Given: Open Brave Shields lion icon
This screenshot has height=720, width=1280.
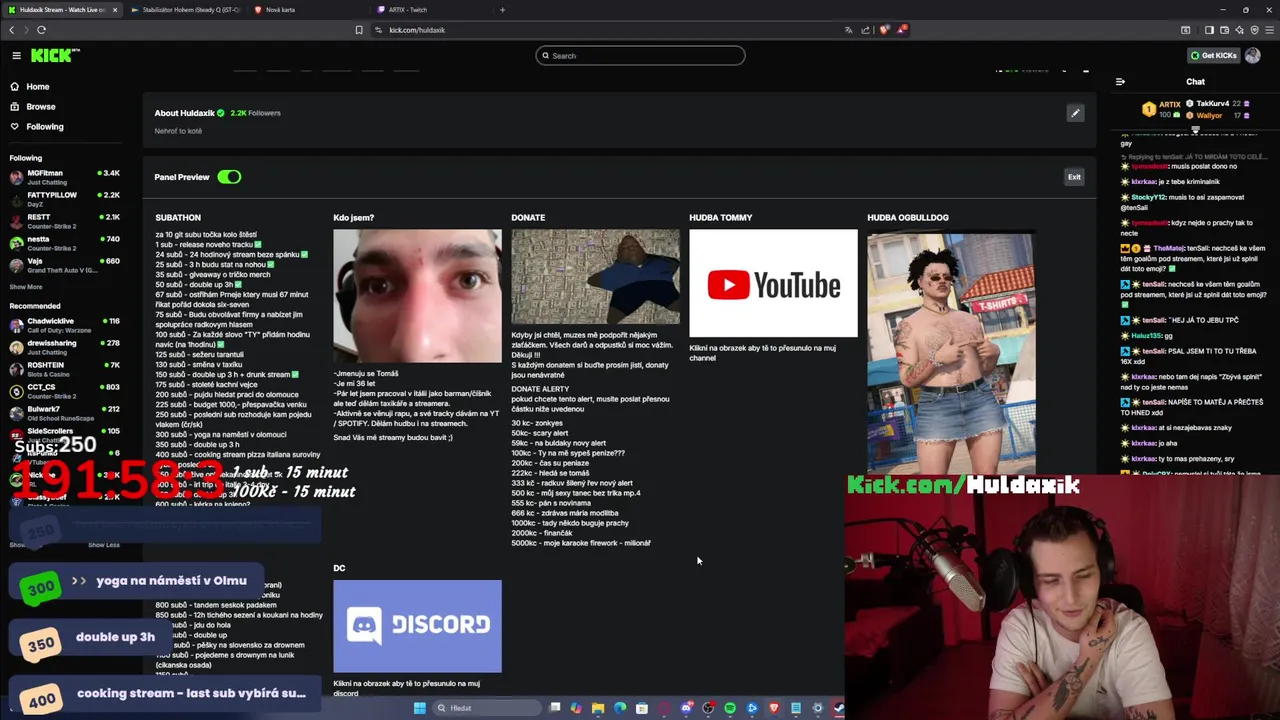Looking at the screenshot, I should (884, 30).
